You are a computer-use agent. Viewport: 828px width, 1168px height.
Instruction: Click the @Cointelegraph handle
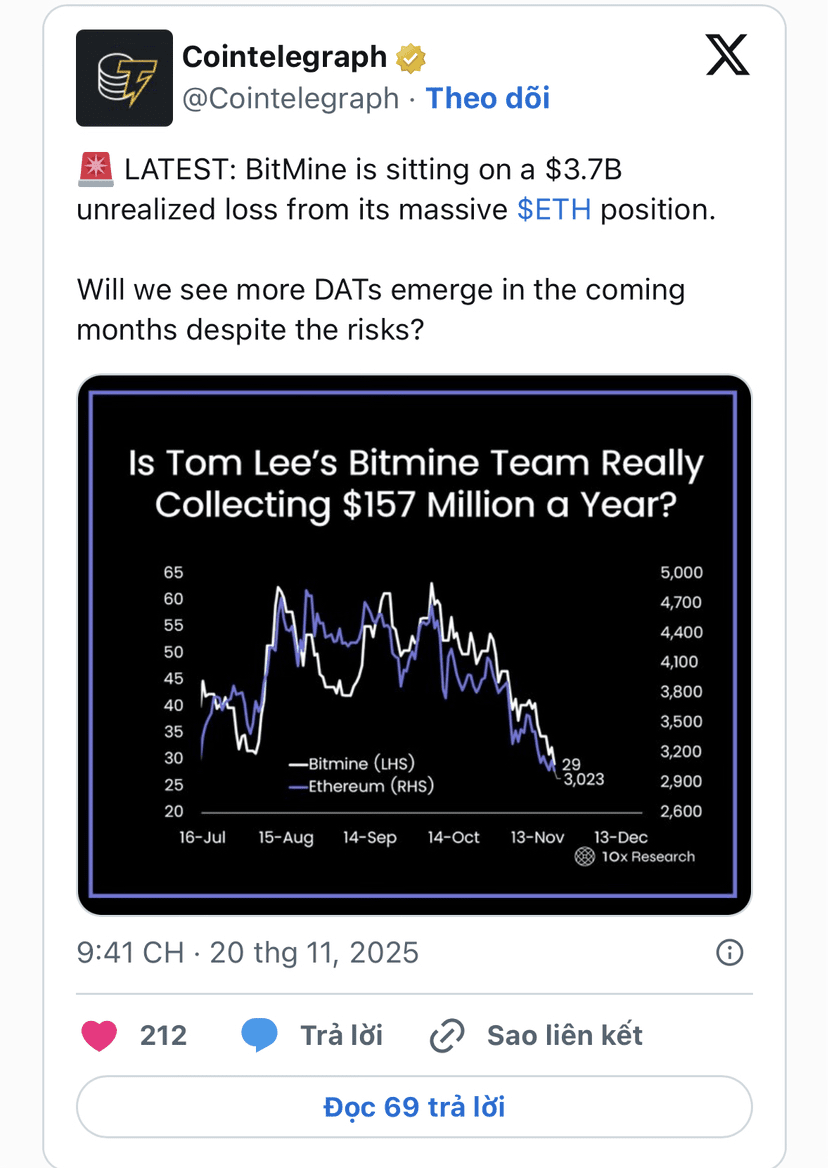290,98
